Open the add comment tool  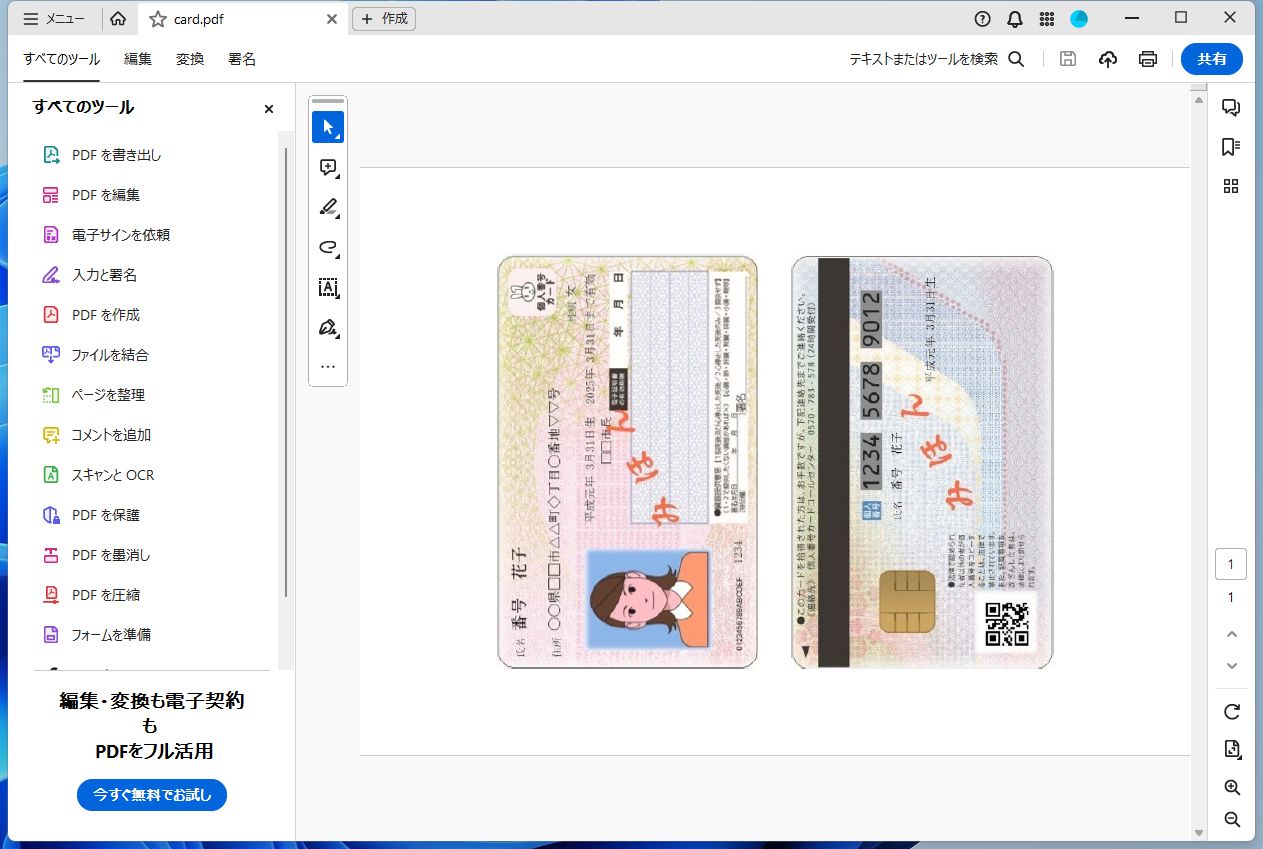(x=327, y=167)
